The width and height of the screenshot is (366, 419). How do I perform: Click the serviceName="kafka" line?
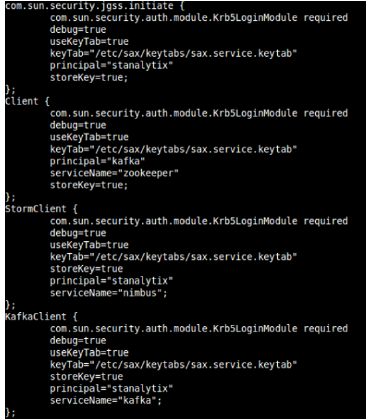106,400
